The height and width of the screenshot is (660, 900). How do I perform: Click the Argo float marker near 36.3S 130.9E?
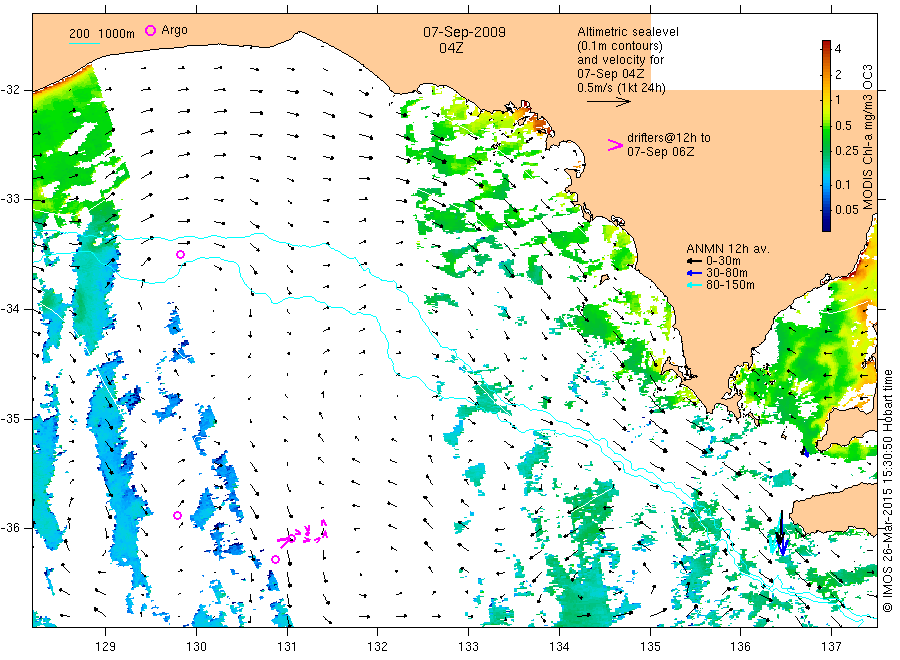[x=276, y=560]
